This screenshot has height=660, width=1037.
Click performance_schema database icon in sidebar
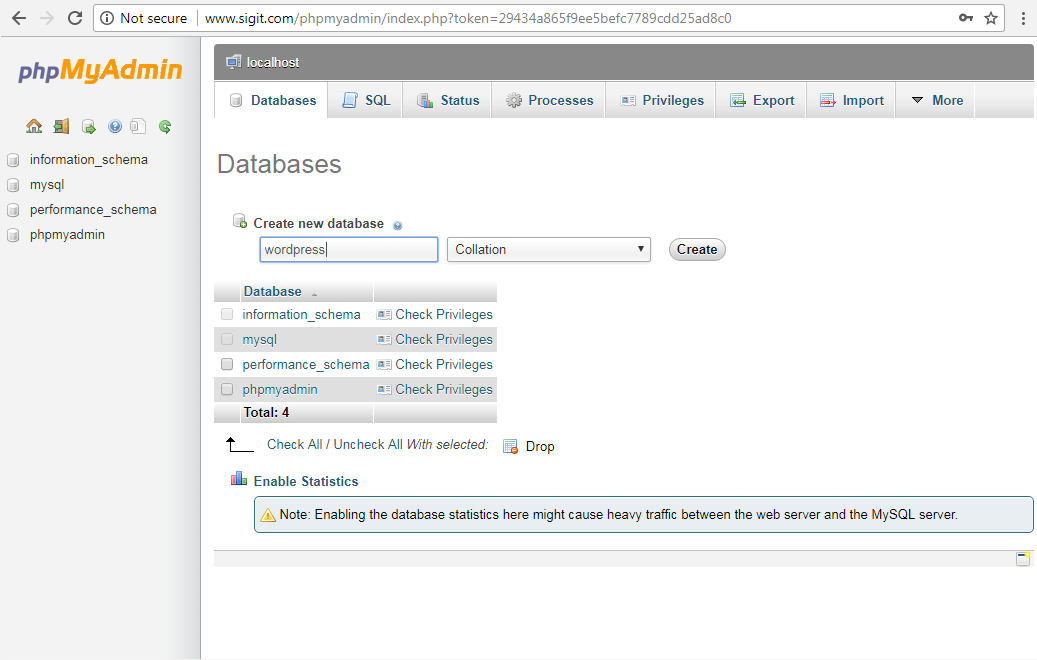point(13,210)
